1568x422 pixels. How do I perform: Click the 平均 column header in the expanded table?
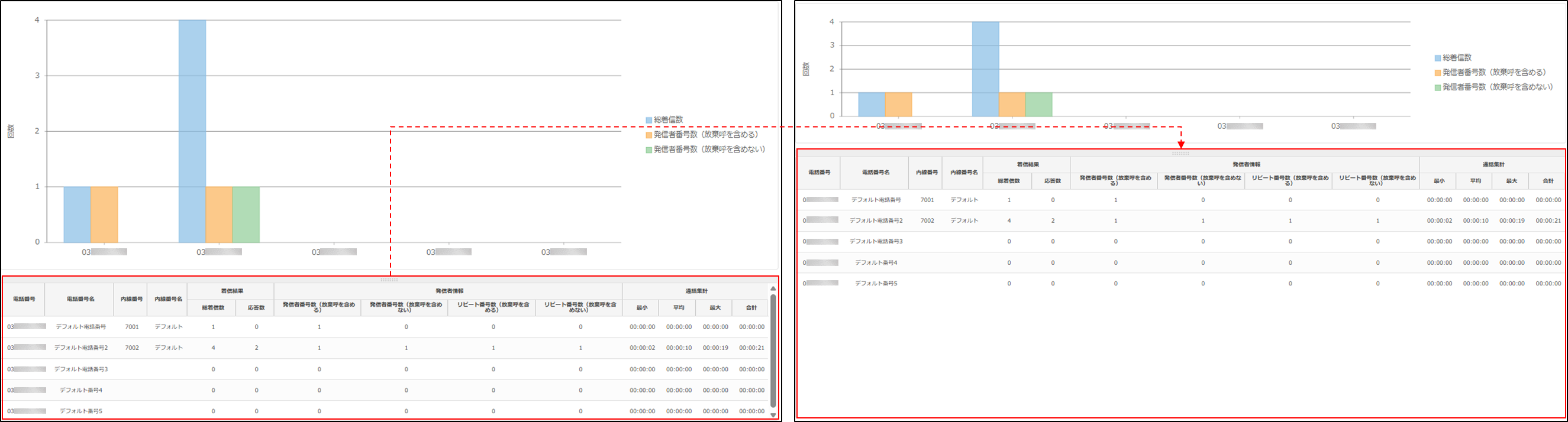(x=1476, y=181)
